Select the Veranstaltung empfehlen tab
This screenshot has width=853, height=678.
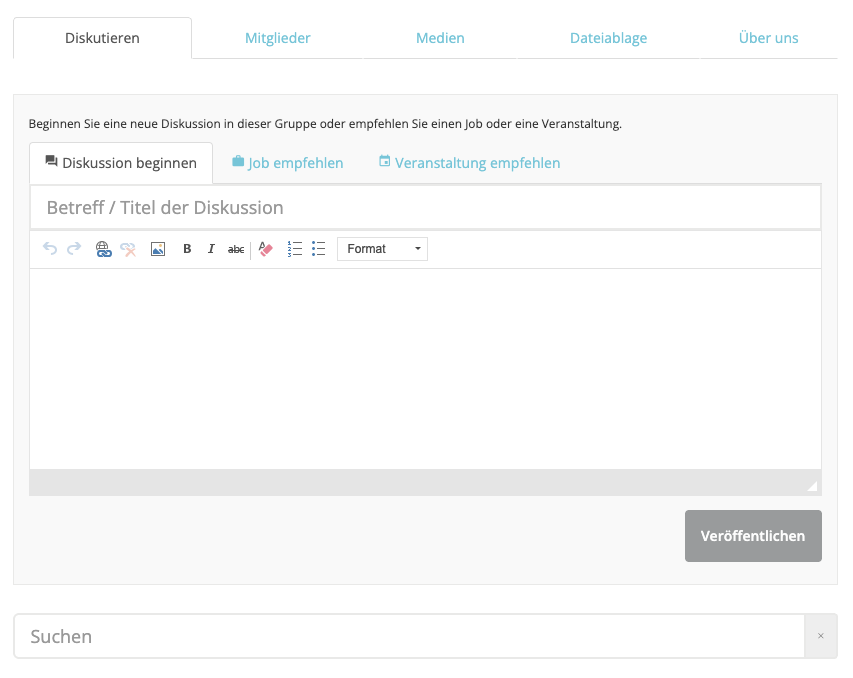(469, 163)
